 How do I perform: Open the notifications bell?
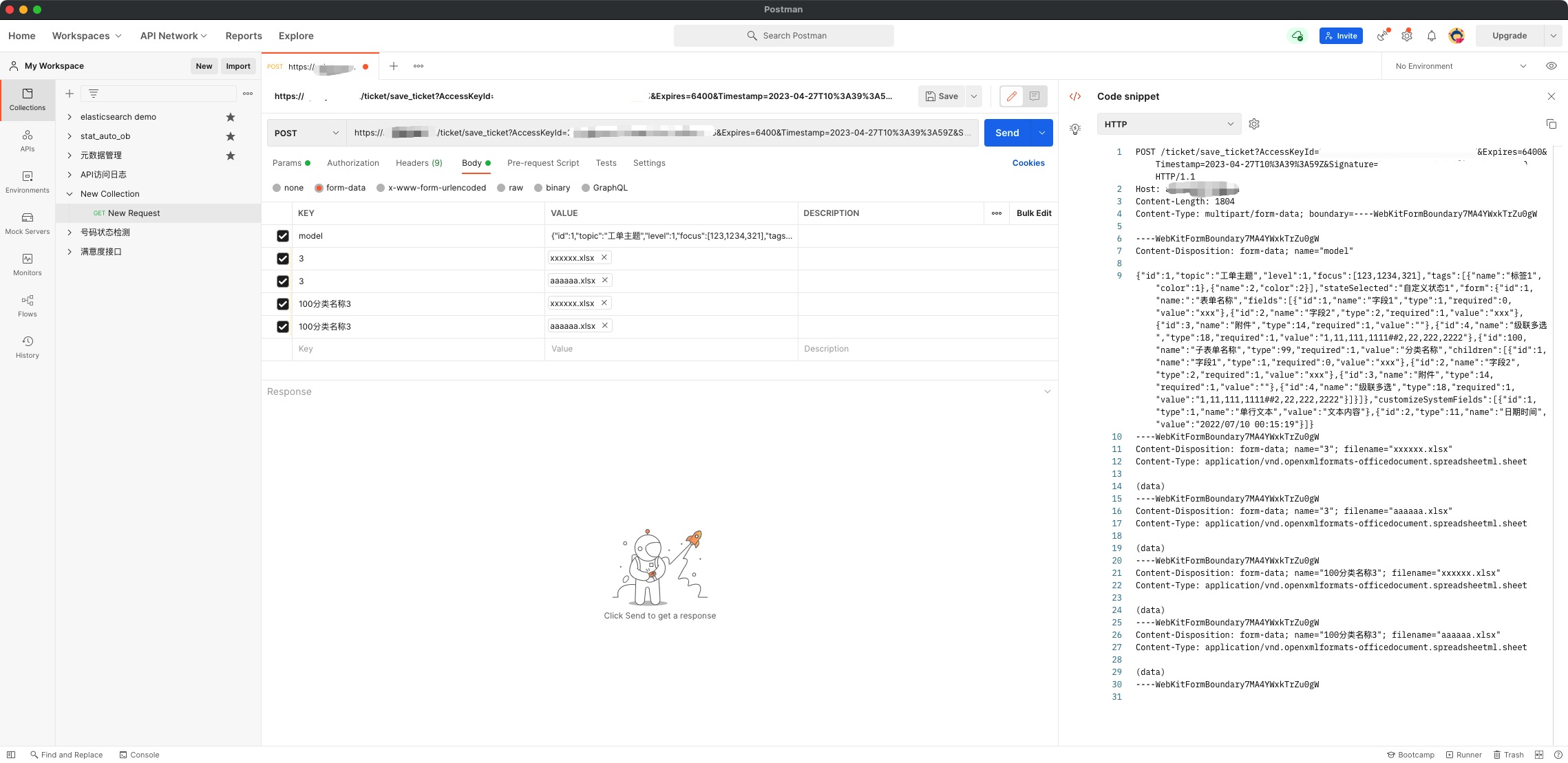coord(1432,36)
